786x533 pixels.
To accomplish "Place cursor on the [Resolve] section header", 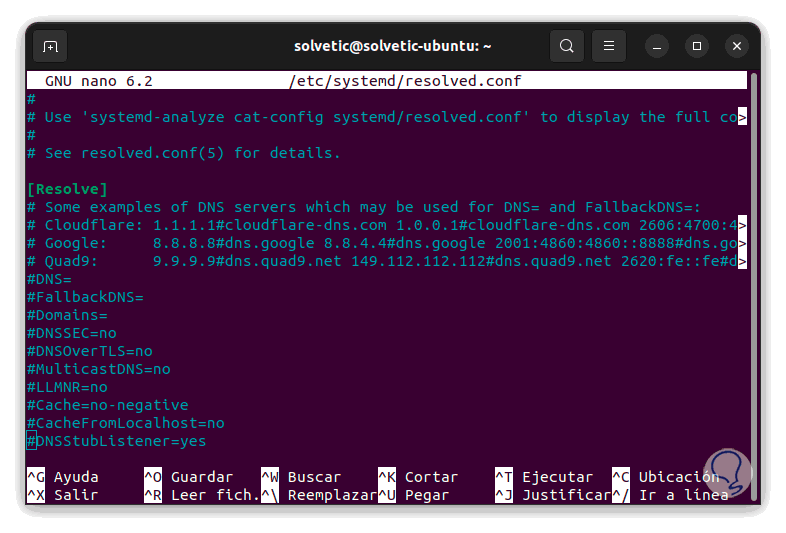I will coord(67,189).
